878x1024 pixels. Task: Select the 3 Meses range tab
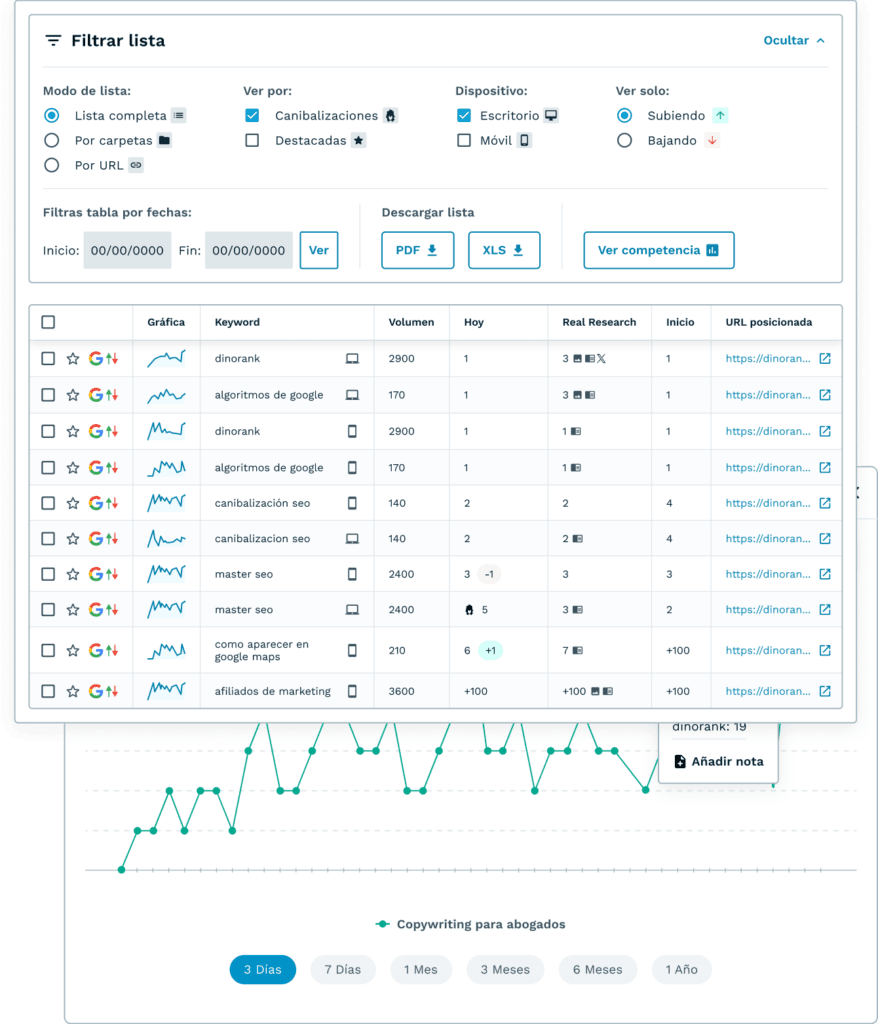[505, 970]
